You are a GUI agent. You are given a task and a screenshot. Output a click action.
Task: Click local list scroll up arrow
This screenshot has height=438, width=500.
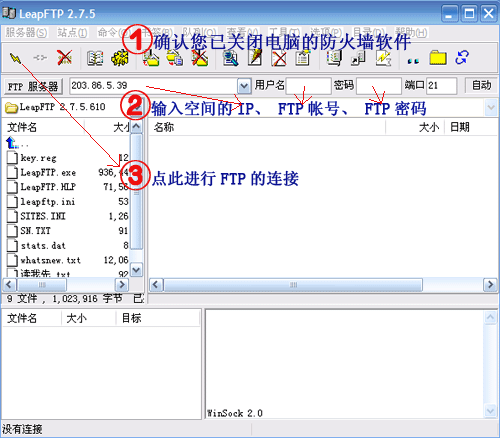point(136,127)
